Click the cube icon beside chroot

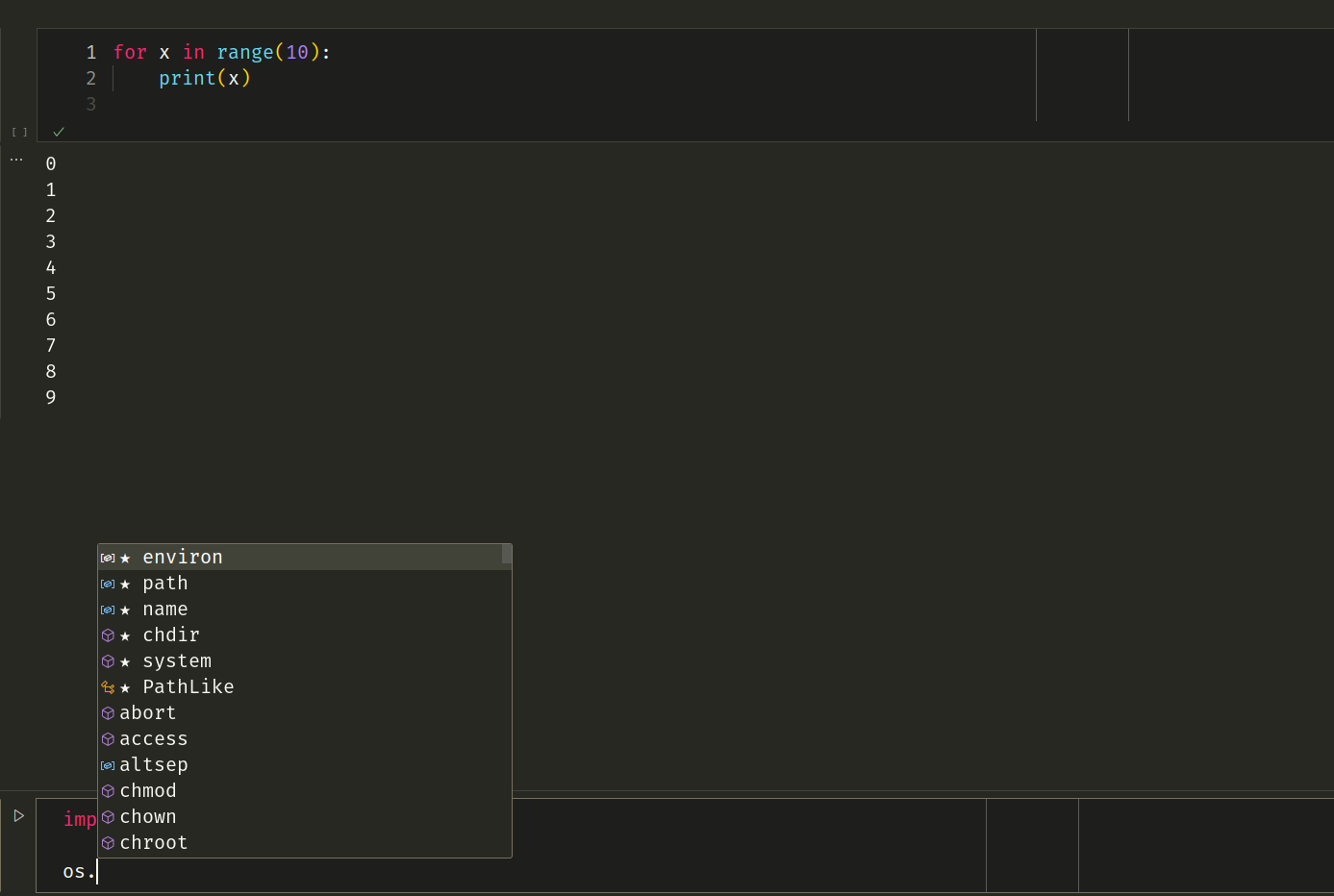106,842
